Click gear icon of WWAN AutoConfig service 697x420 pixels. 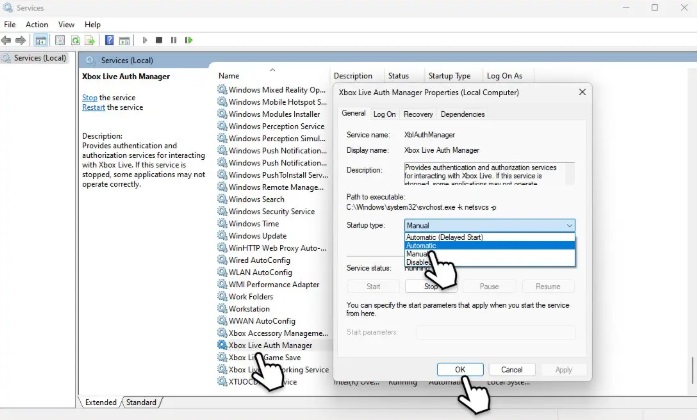tap(222, 320)
